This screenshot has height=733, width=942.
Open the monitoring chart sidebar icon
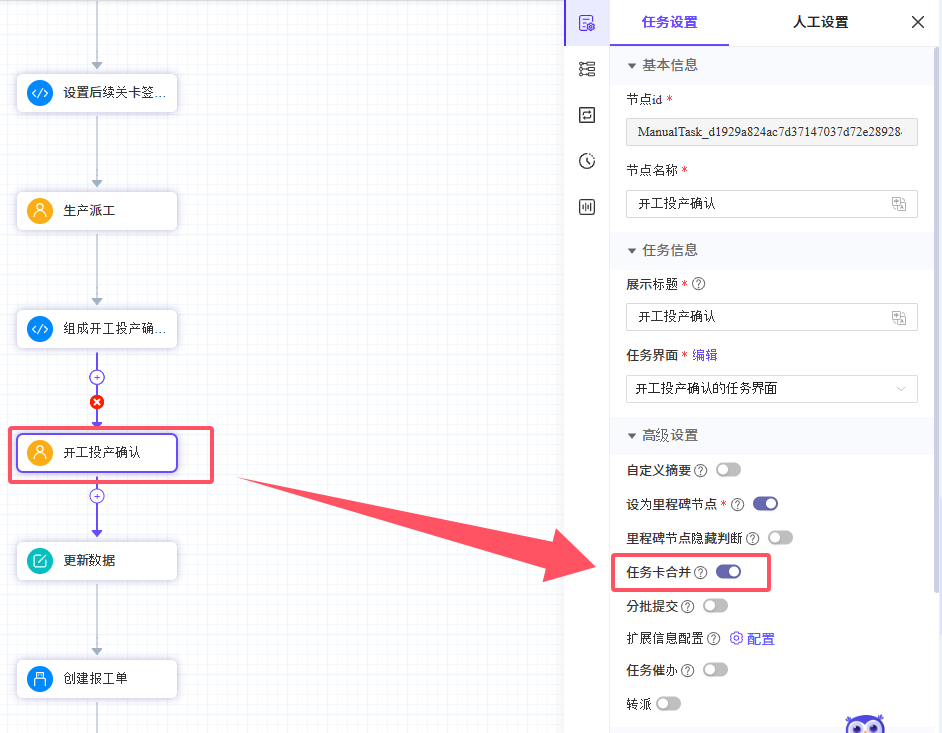coord(587,207)
